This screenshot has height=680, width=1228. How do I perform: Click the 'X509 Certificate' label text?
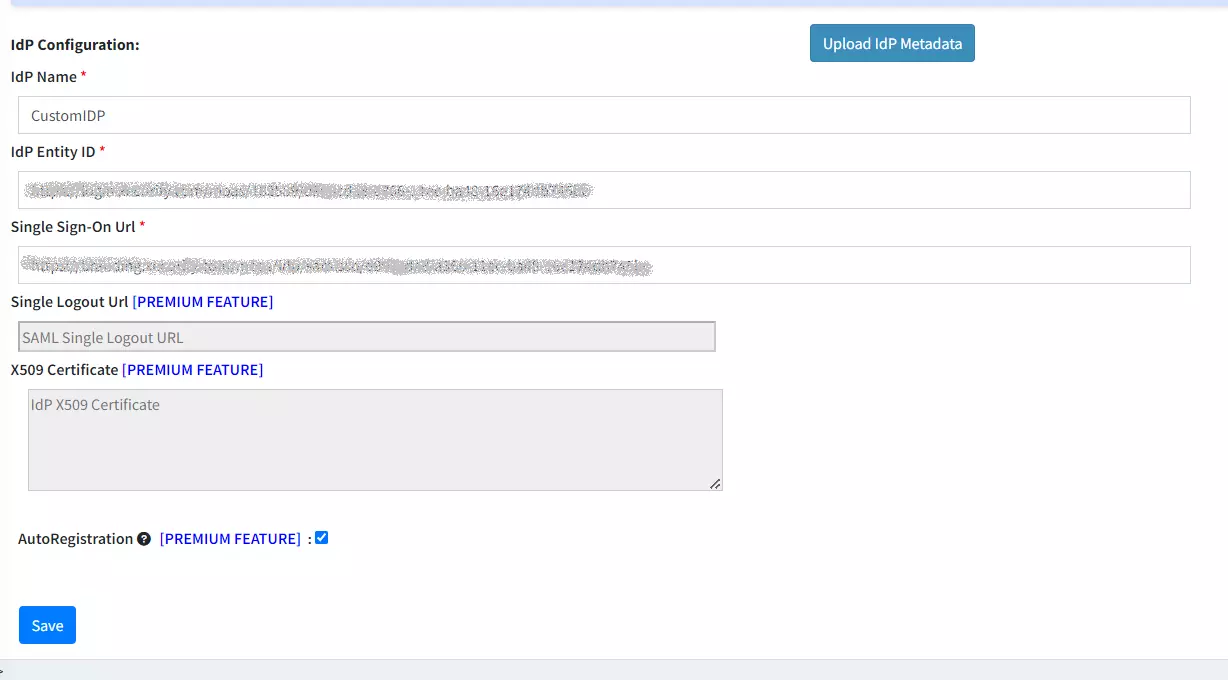click(x=65, y=369)
